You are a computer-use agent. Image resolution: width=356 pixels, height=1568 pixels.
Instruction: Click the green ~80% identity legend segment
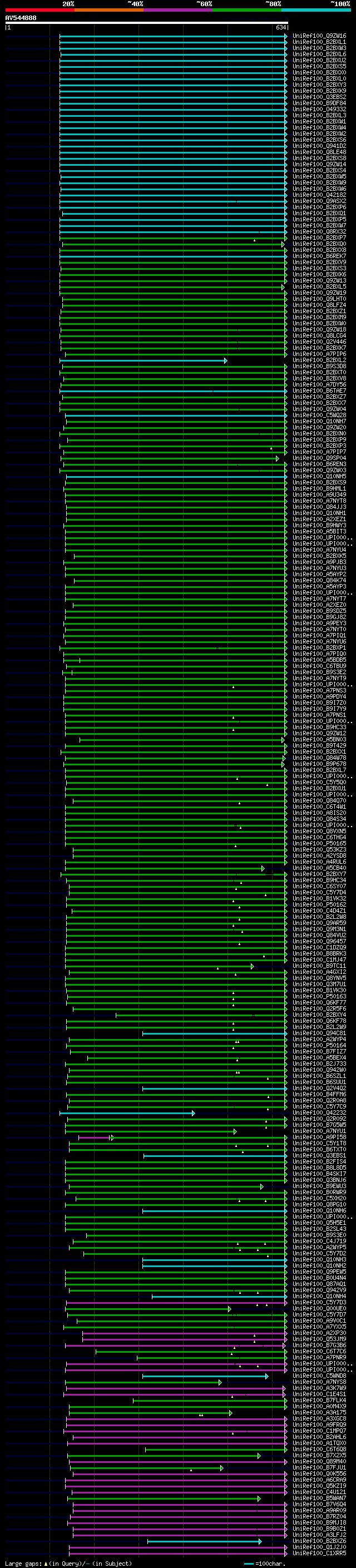247,10
